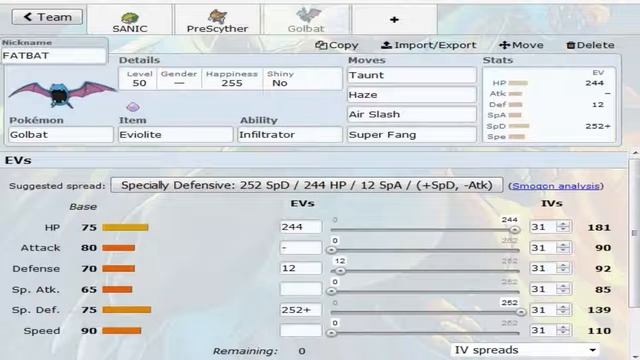This screenshot has width=640, height=360.
Task: Edit the Item field containing Eviolite
Action: (176, 135)
